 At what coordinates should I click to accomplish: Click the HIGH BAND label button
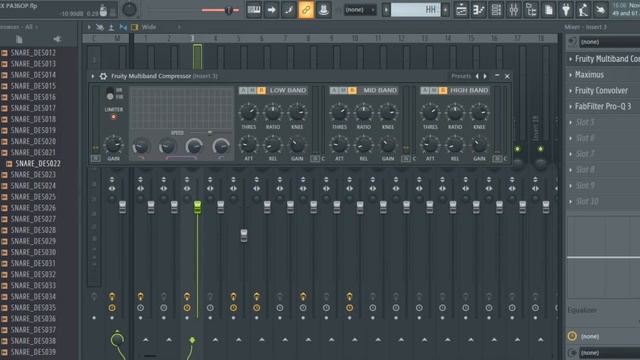(x=469, y=90)
